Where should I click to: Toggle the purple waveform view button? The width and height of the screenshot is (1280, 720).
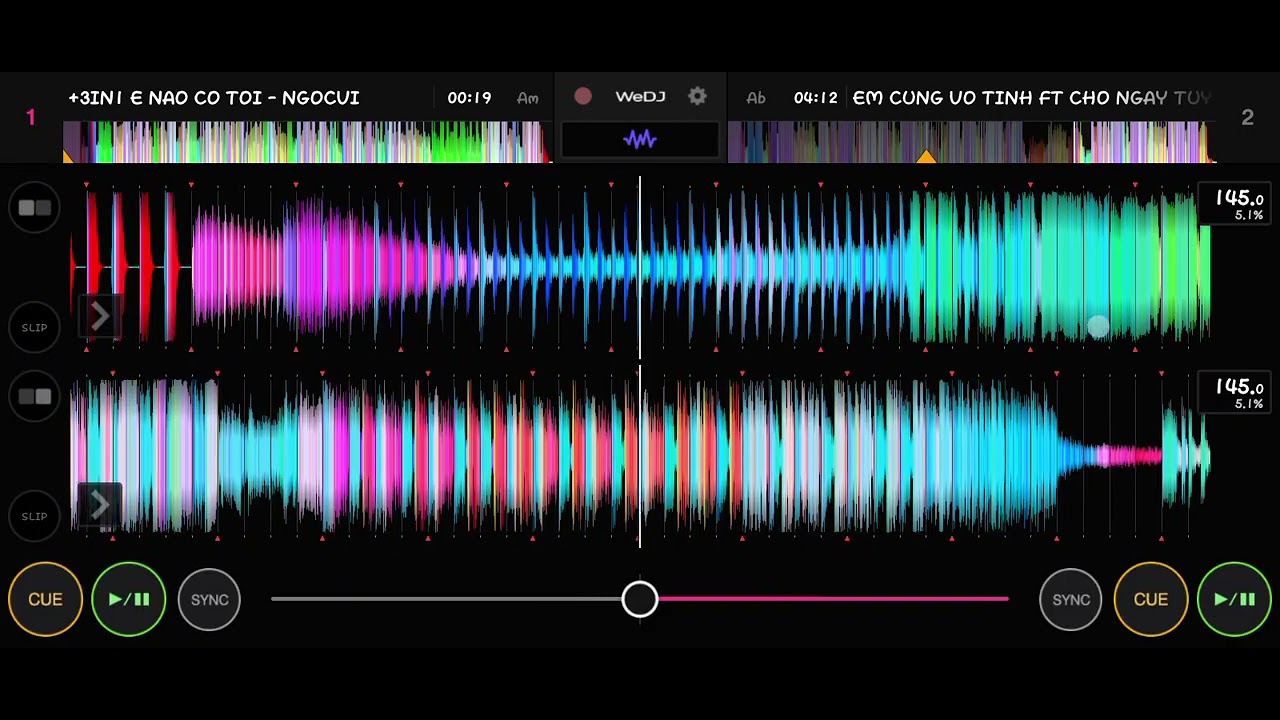pos(640,140)
